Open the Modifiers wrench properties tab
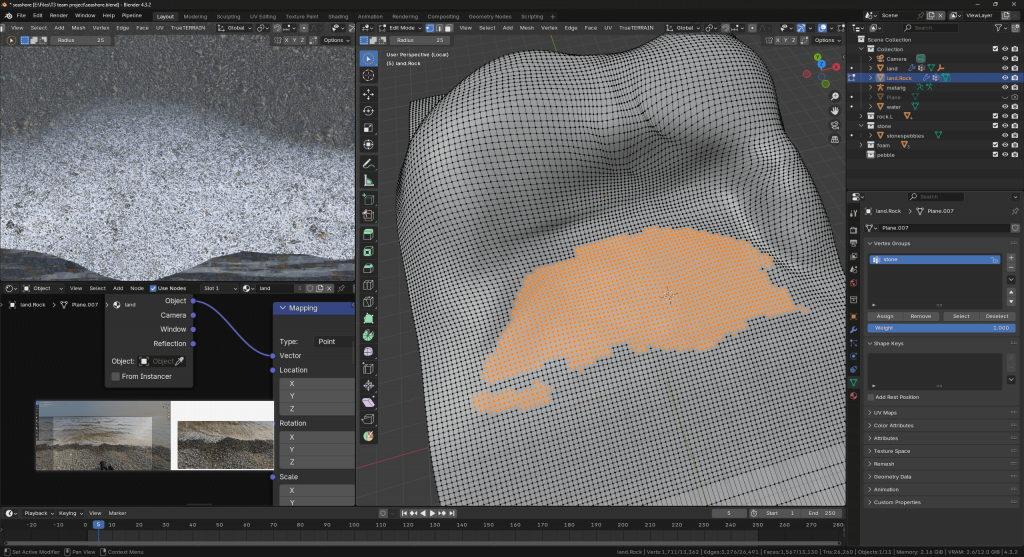 point(854,329)
